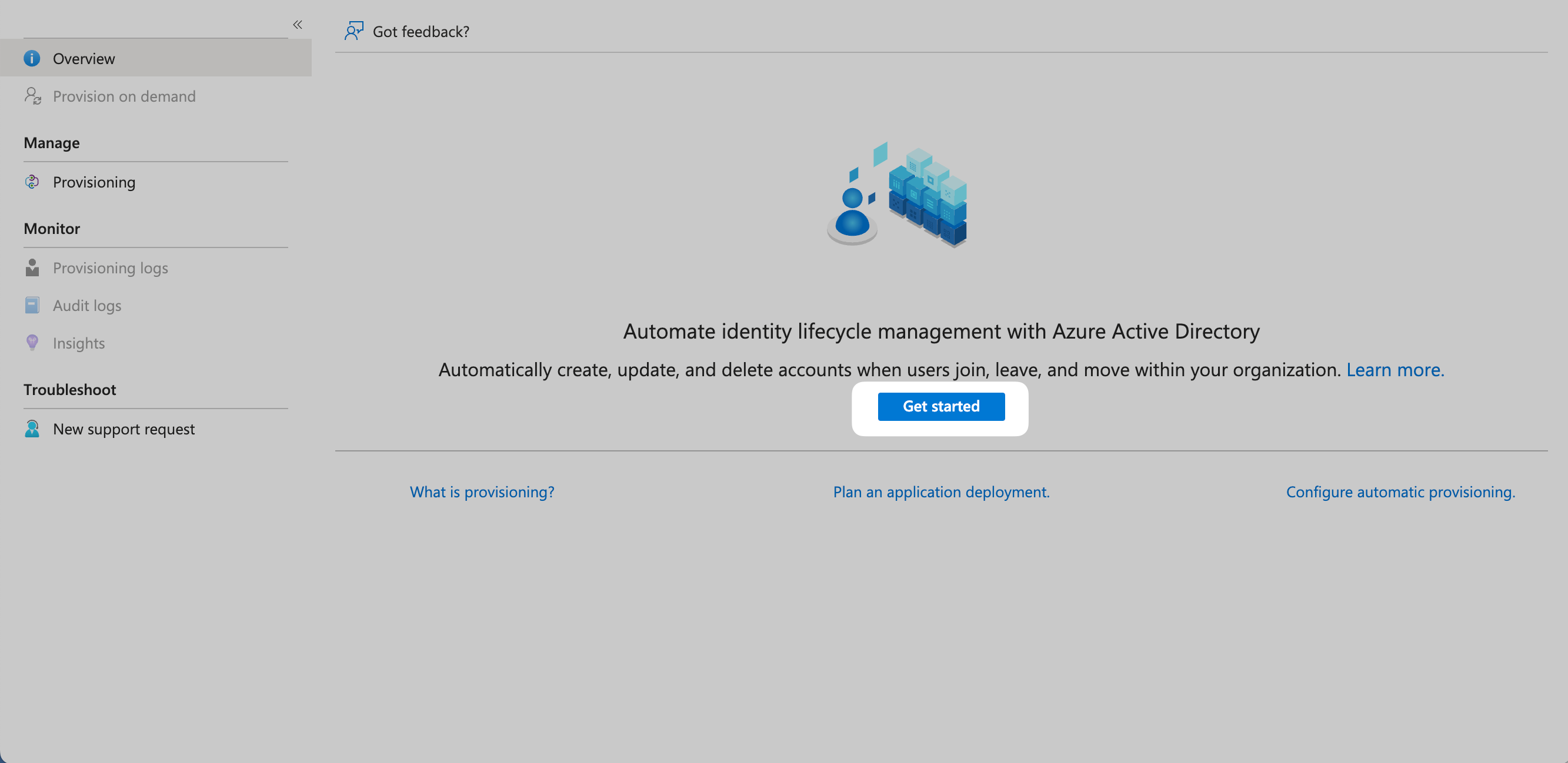Screen dimensions: 1568x763
Task: Click the Got feedback person icon
Action: pyautogui.click(x=353, y=31)
